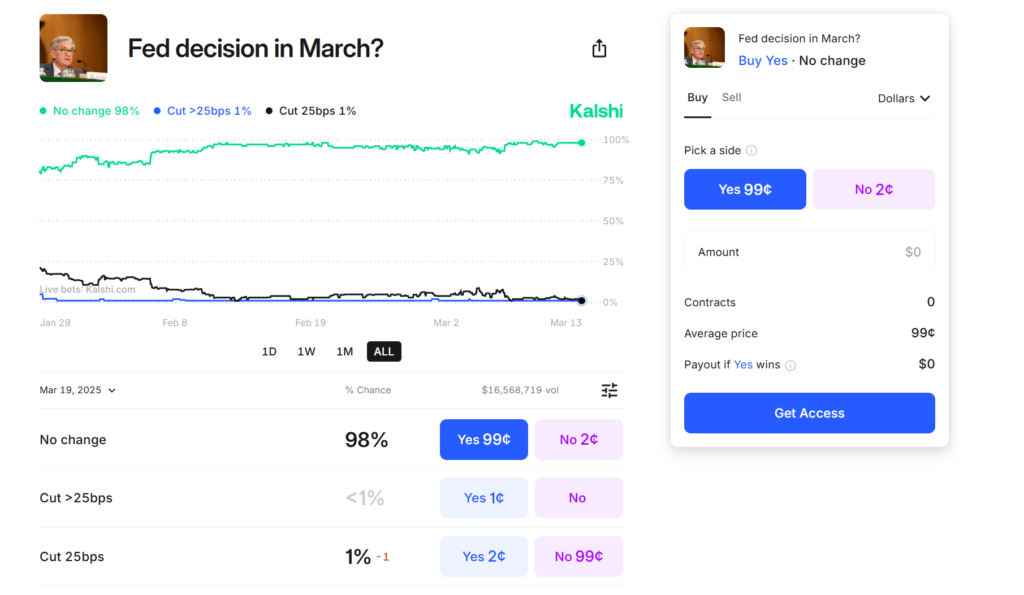Image resolution: width=1024 pixels, height=595 pixels.
Task: Pick the Yes 99¢ side in order panel
Action: (x=744, y=189)
